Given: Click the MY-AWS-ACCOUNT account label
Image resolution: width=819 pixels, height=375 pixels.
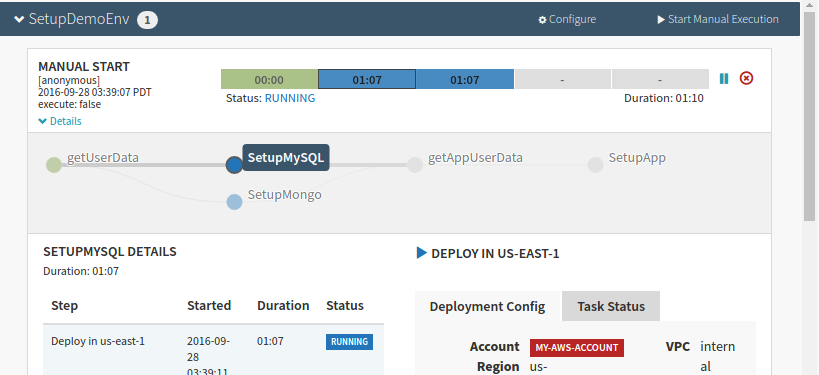Looking at the screenshot, I should 577,348.
